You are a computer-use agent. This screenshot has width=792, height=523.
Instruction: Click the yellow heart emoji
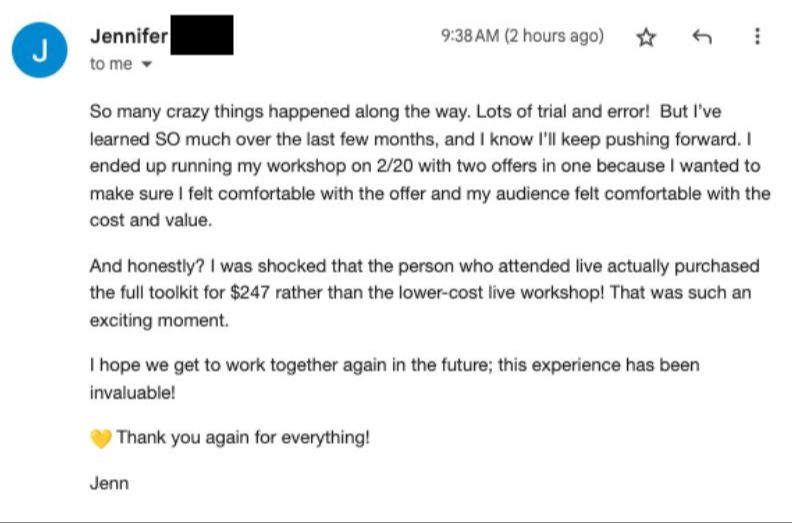pos(100,438)
